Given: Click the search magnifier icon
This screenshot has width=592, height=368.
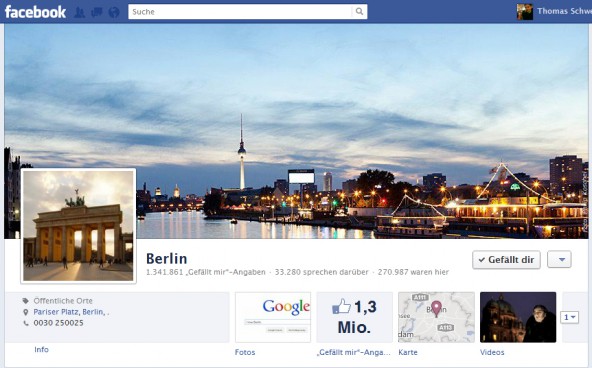Looking at the screenshot, I should [x=359, y=12].
